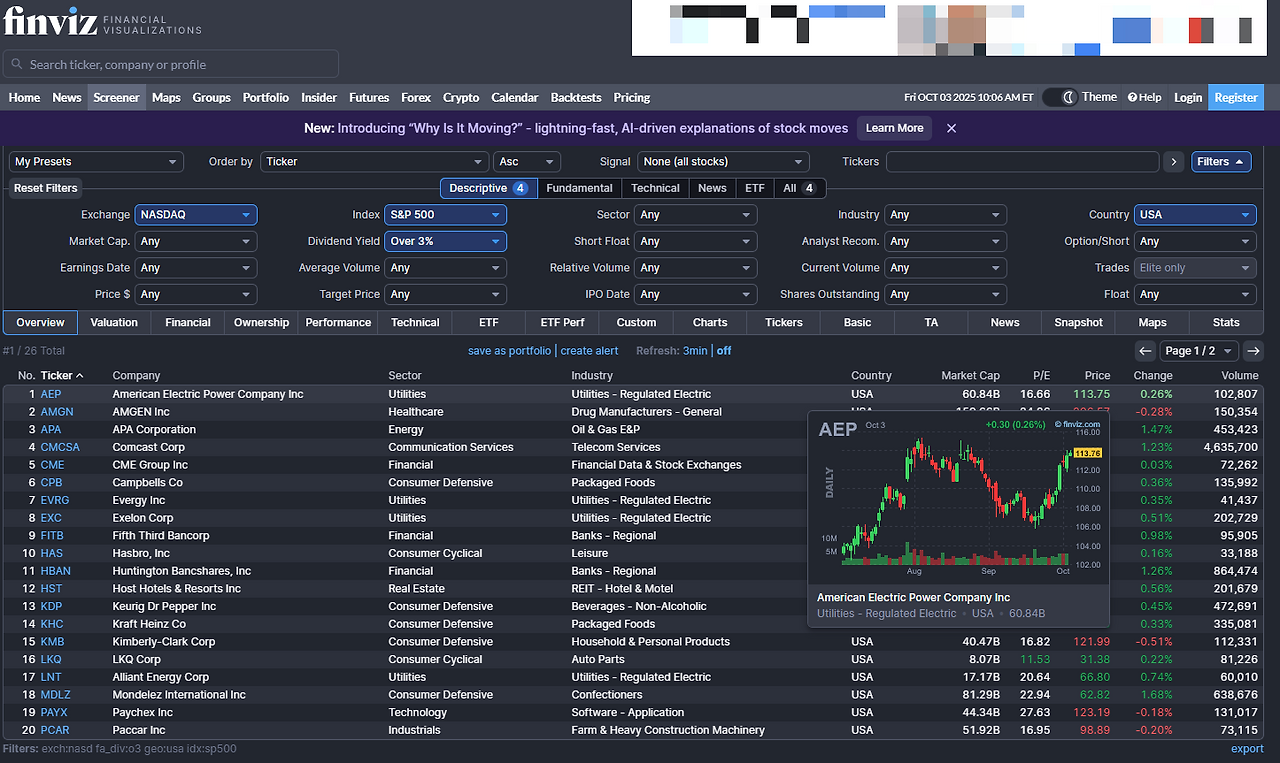The width and height of the screenshot is (1280, 763).
Task: Click the Register button
Action: click(1236, 97)
